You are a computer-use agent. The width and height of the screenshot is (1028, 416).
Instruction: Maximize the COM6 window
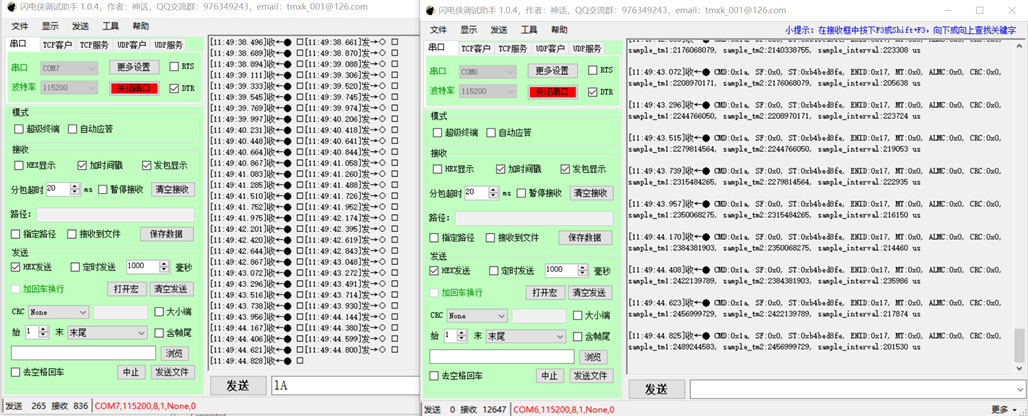[x=979, y=10]
